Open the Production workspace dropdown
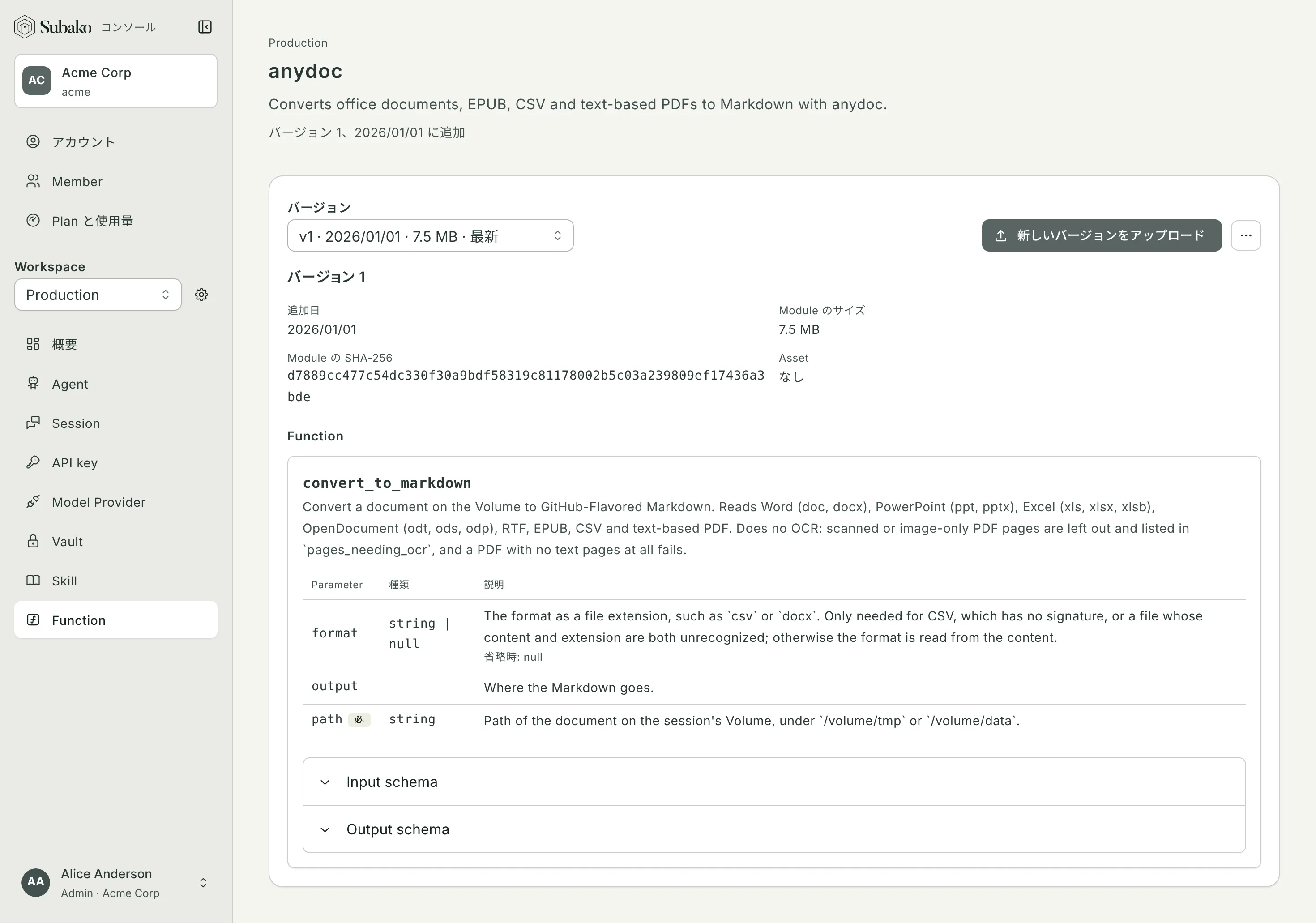 point(98,295)
